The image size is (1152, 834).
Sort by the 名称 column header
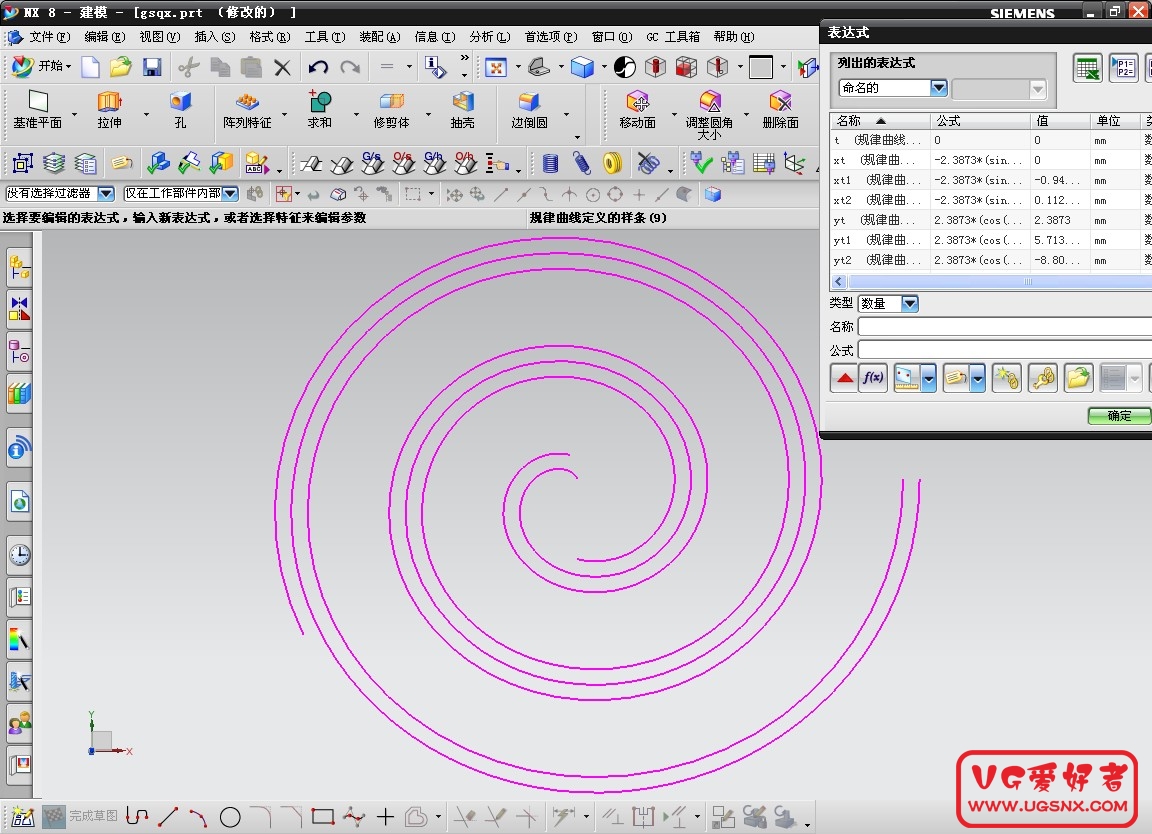[x=880, y=121]
